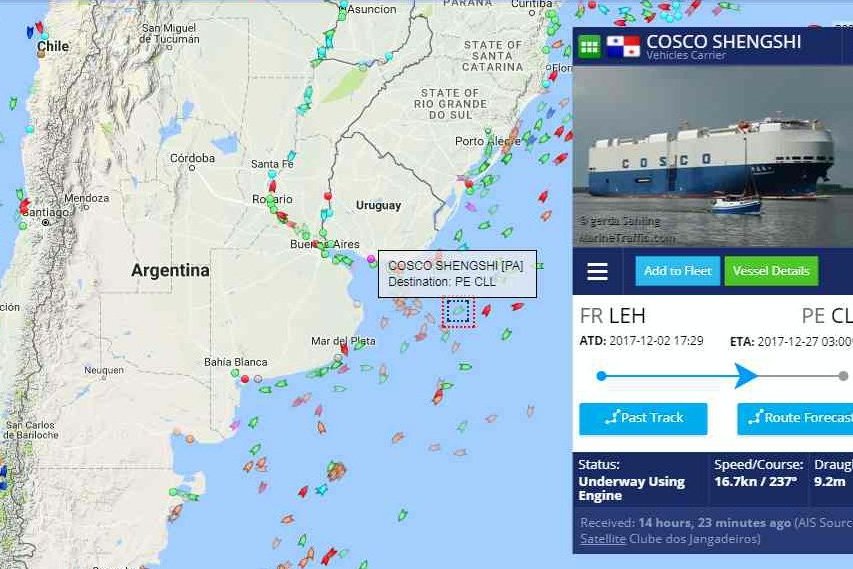Click the COSCO SHENGSHI vessel name title
This screenshot has height=569, width=853.
tap(724, 41)
